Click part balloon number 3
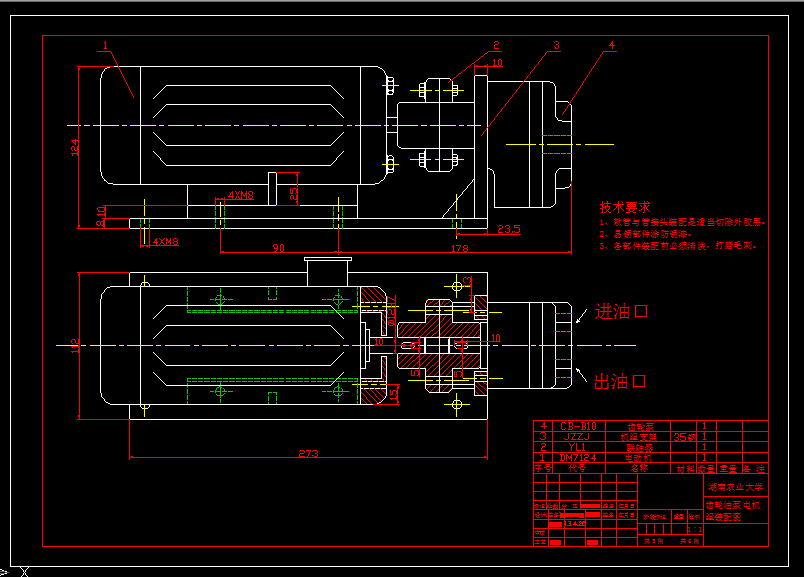This screenshot has width=804, height=577. [556, 46]
